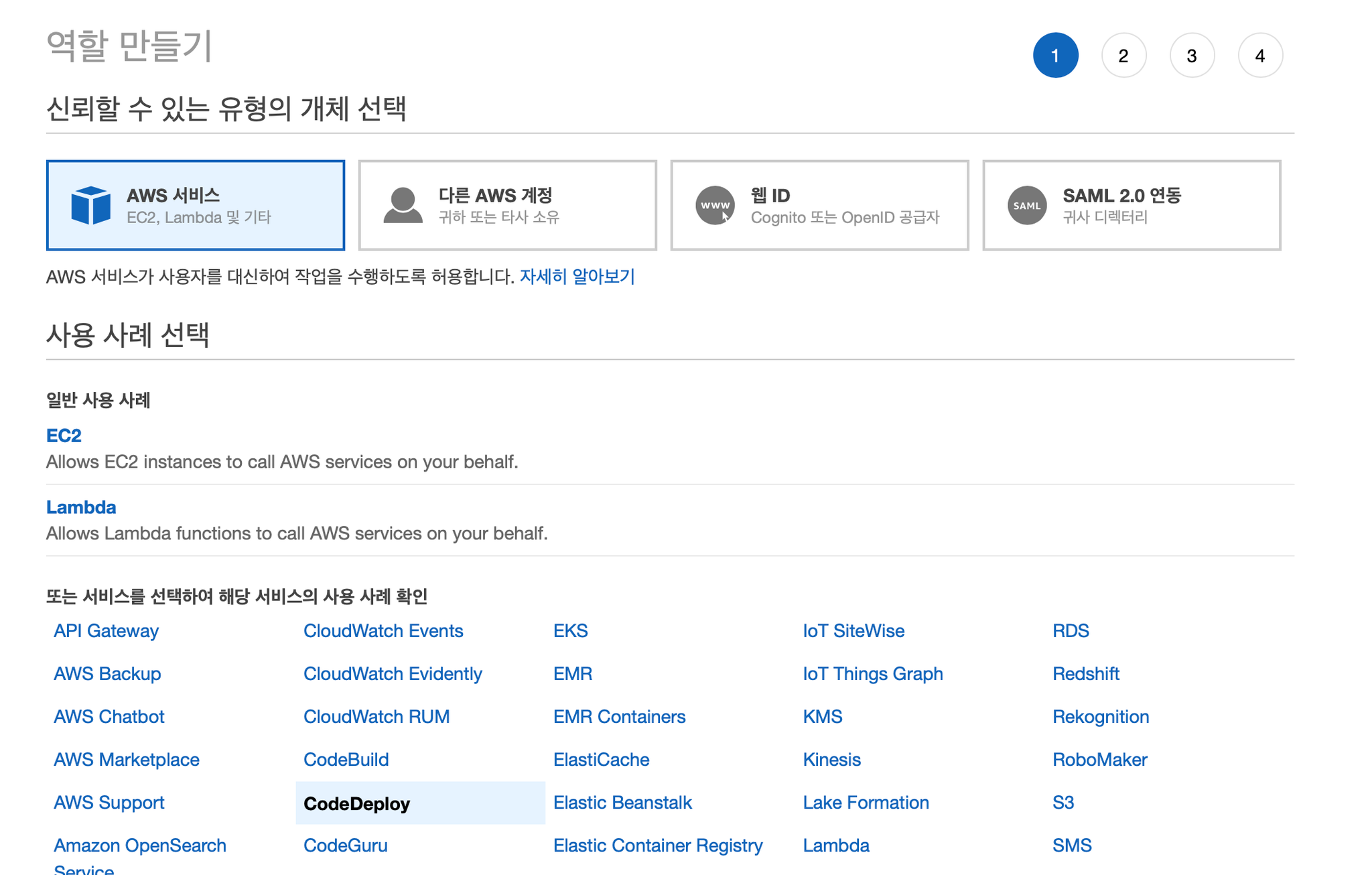Select the EMR Containers service link
The image size is (1372, 875).
point(619,717)
